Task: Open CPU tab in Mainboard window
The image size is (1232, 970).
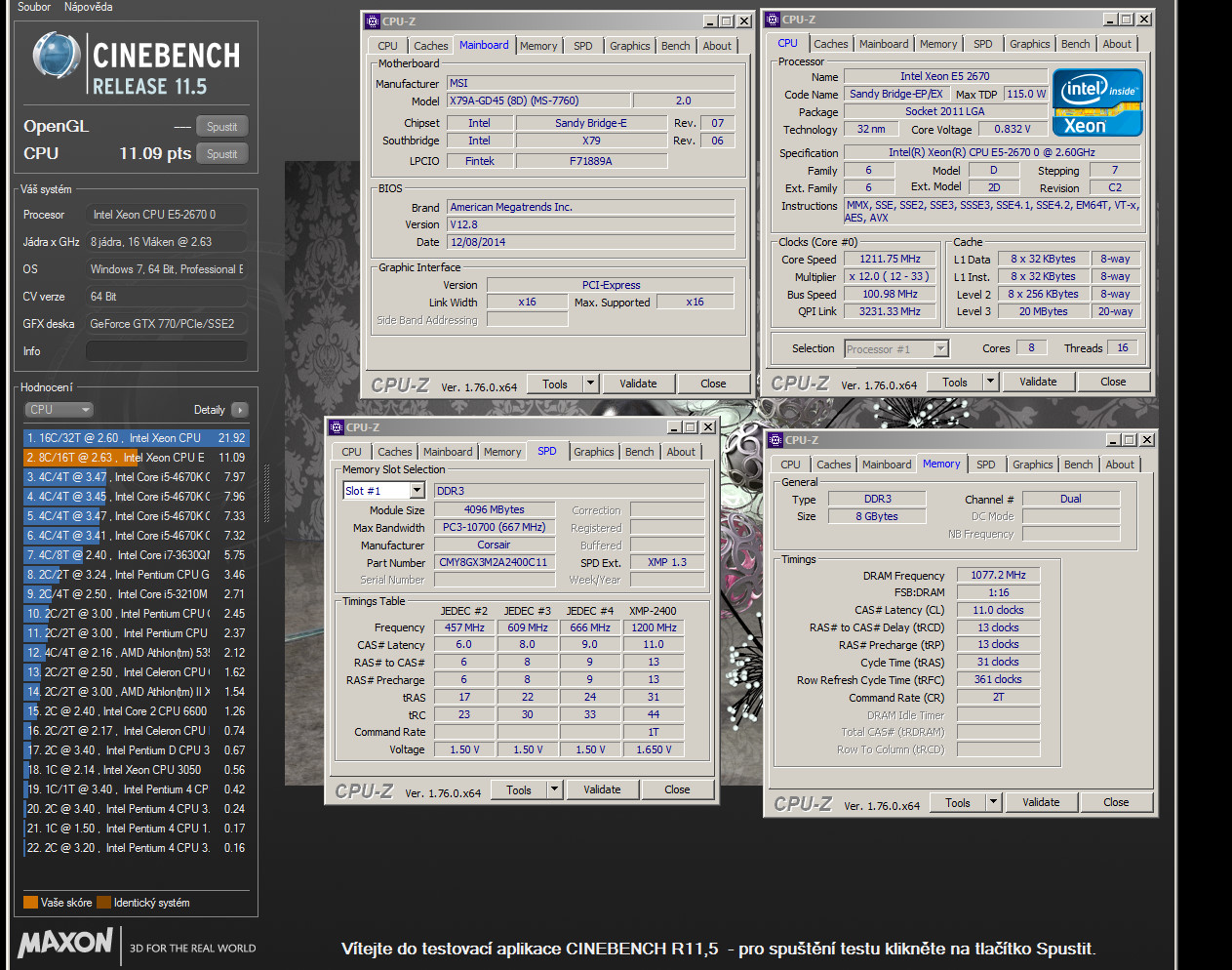Action: click(x=387, y=46)
